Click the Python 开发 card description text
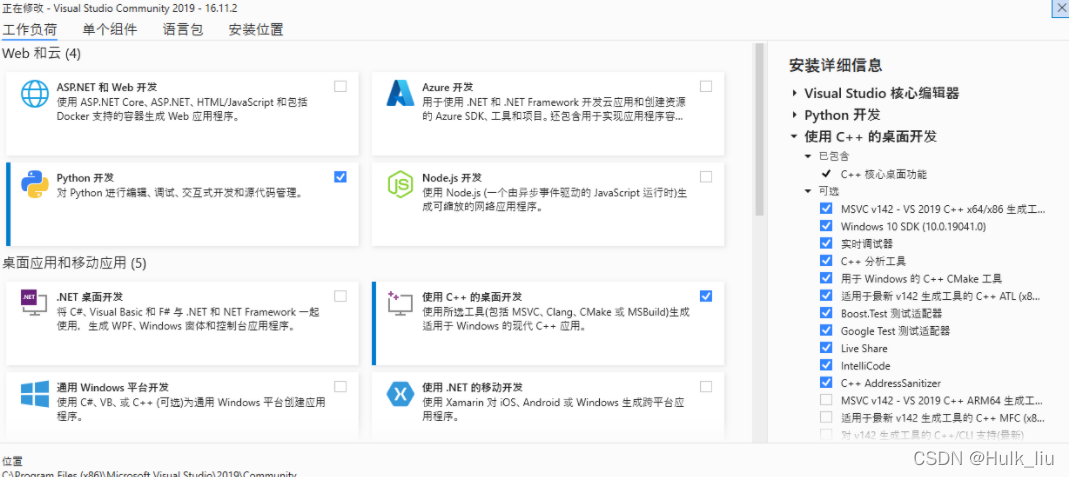The height and width of the screenshot is (477, 1069). (x=179, y=193)
